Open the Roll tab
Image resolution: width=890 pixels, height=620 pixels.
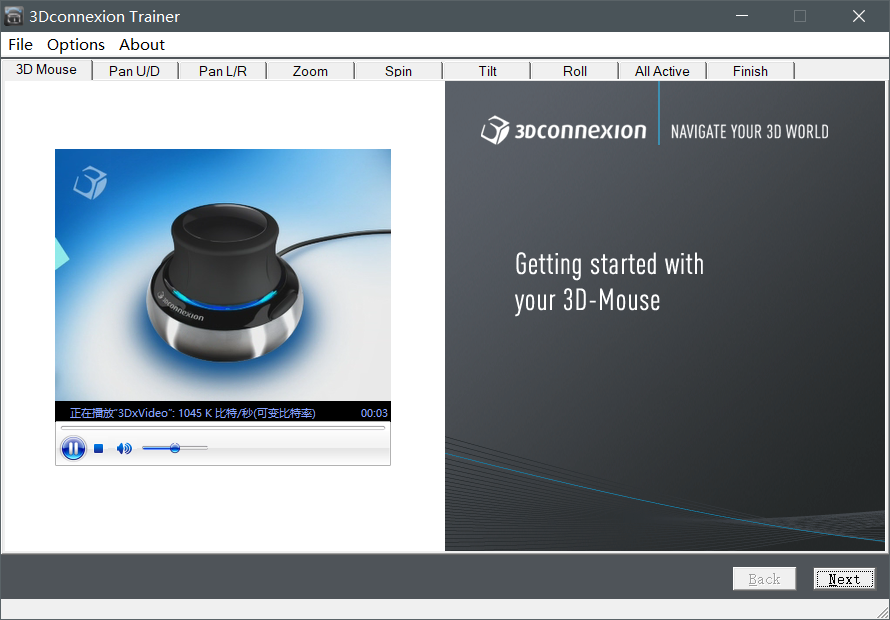click(x=575, y=71)
